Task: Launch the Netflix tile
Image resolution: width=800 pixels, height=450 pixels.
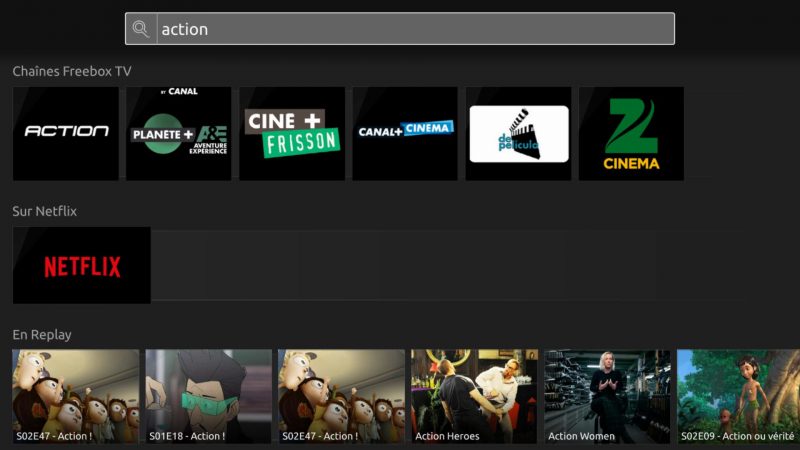Action: pos(82,265)
